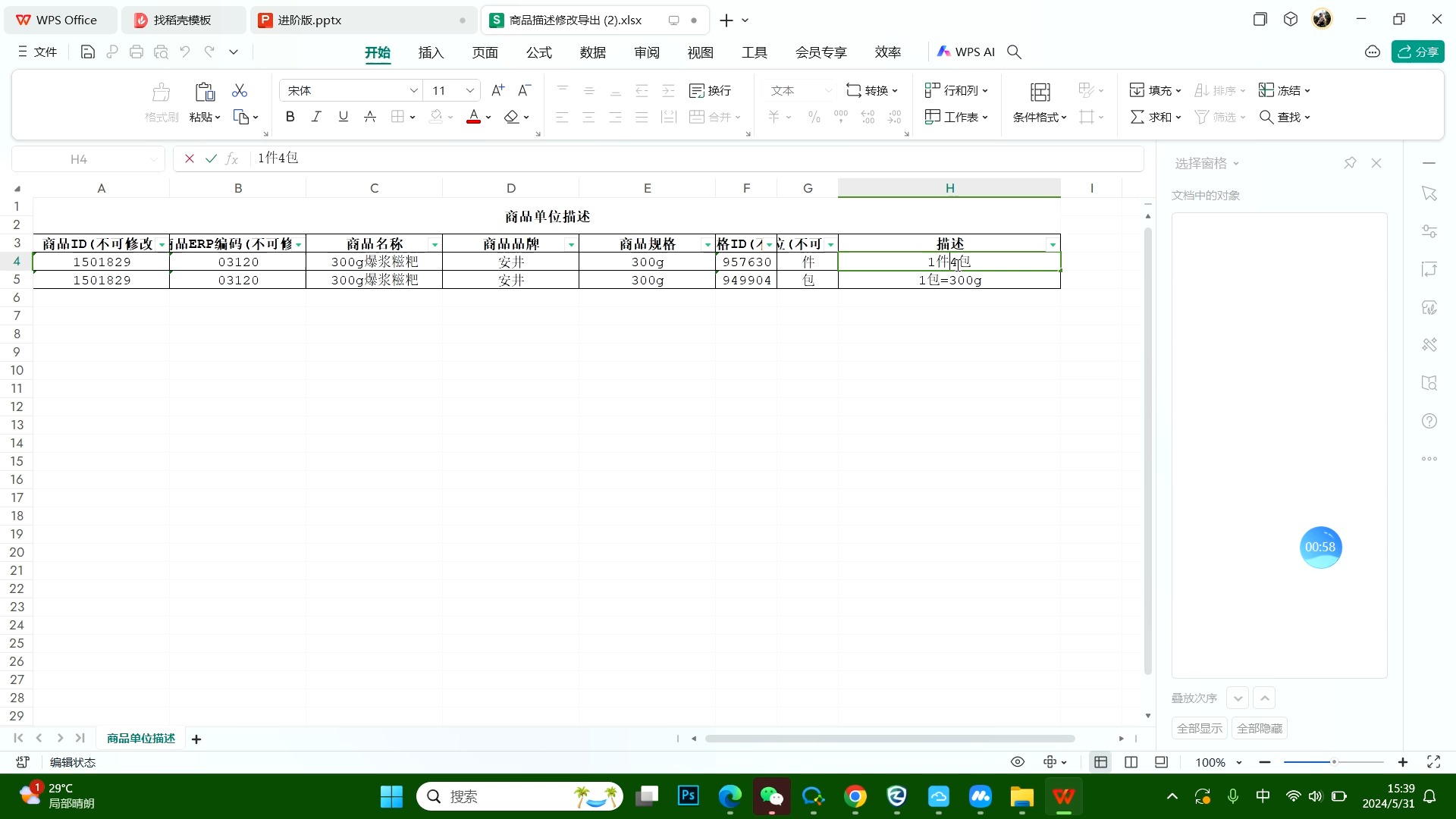Click the 商品单位描述 sheet tab
Viewport: 1456px width, 819px height.
coord(140,738)
